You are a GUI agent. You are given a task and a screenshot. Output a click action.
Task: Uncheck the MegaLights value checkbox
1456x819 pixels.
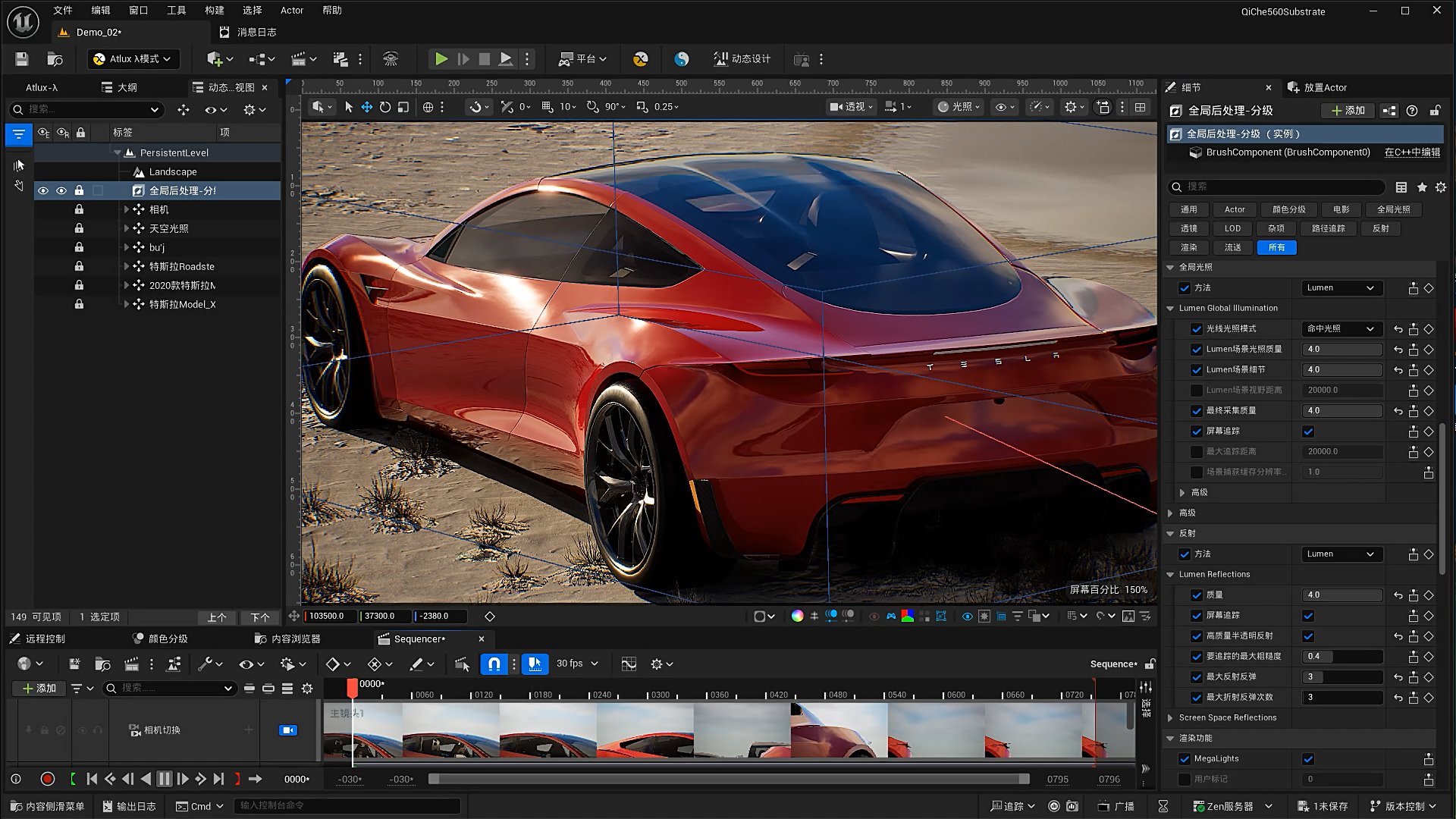pos(1308,759)
